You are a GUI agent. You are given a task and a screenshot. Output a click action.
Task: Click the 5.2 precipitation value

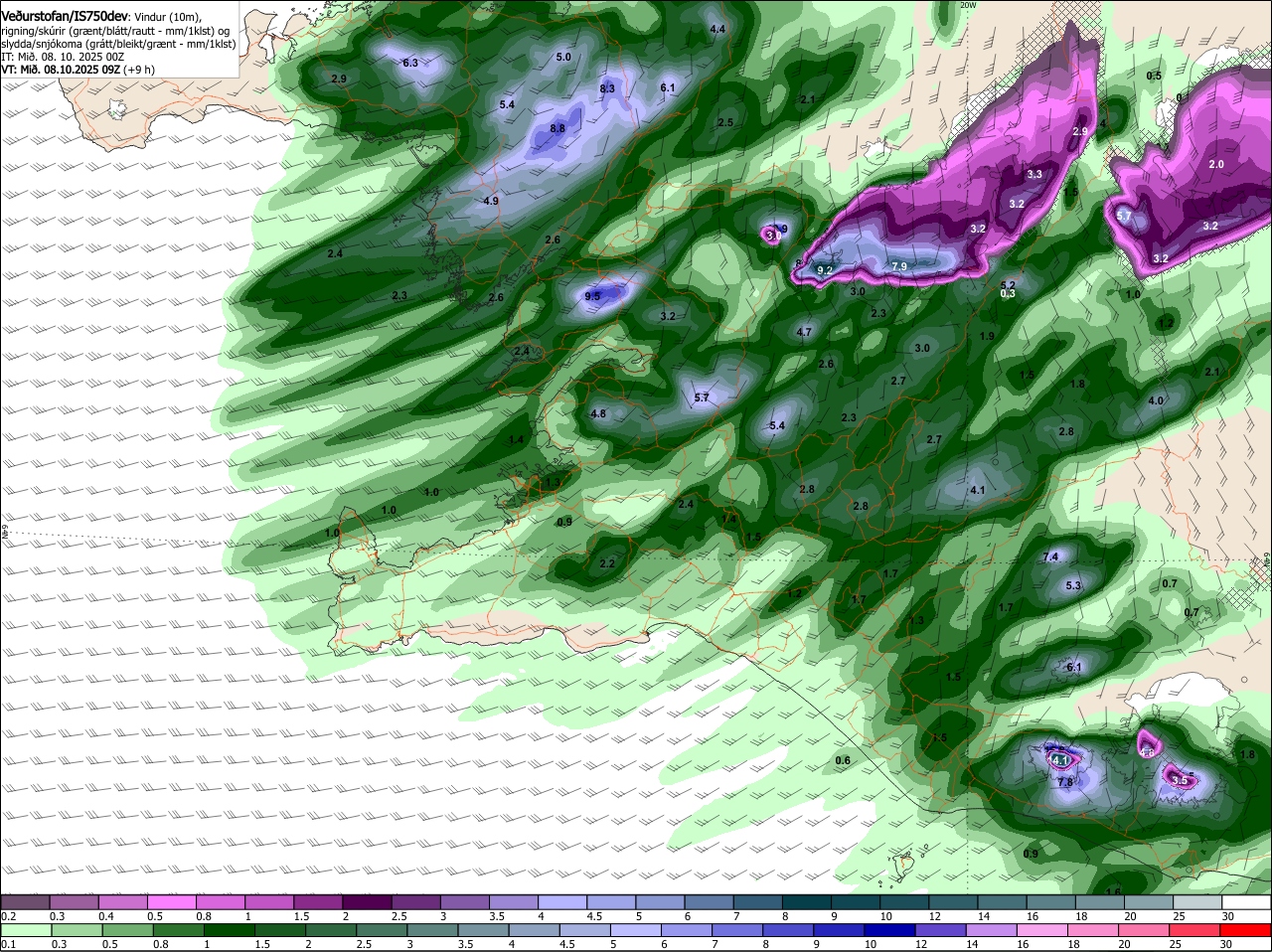(1008, 285)
